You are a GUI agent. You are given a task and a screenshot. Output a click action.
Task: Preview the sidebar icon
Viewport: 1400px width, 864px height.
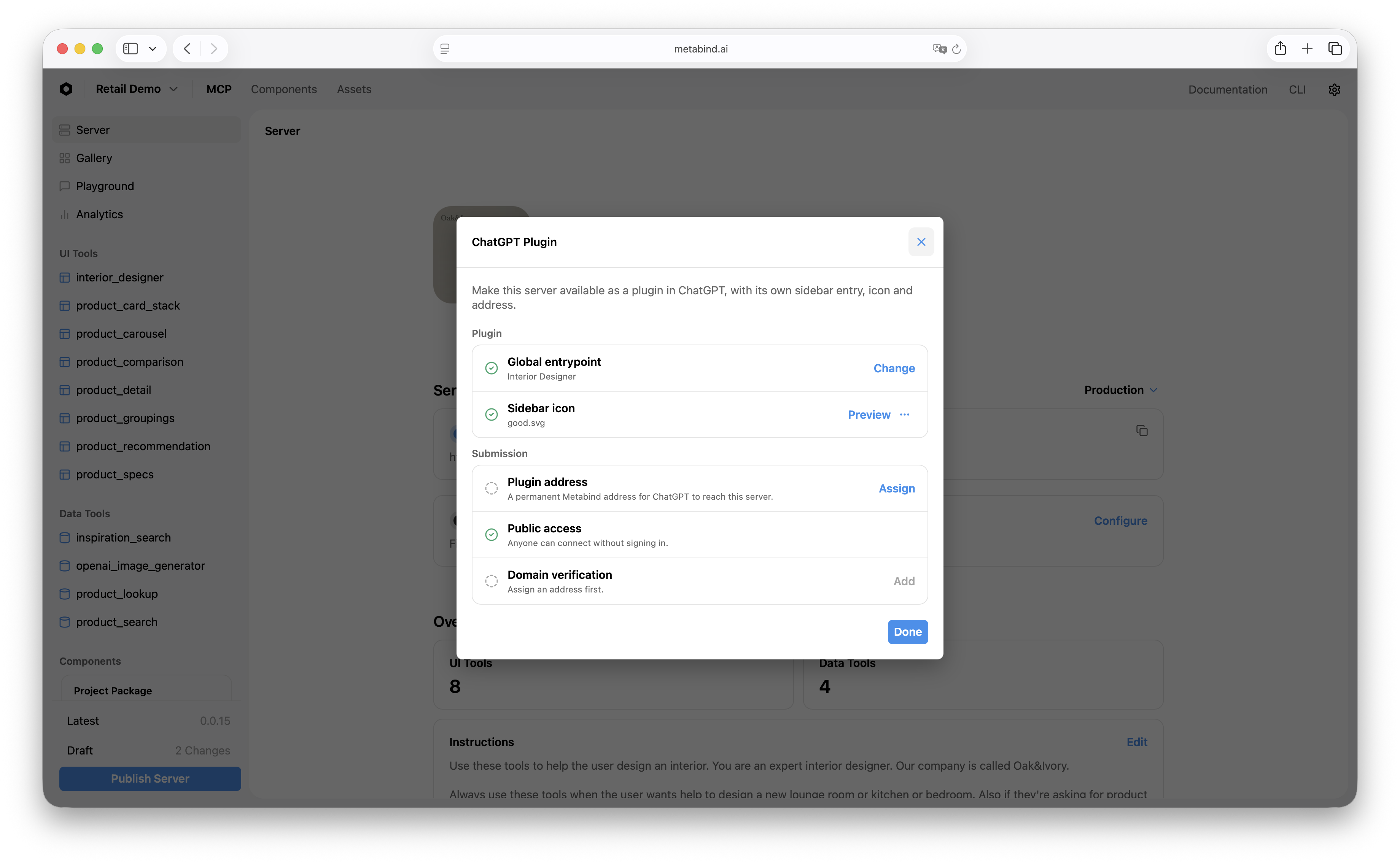pos(869,415)
